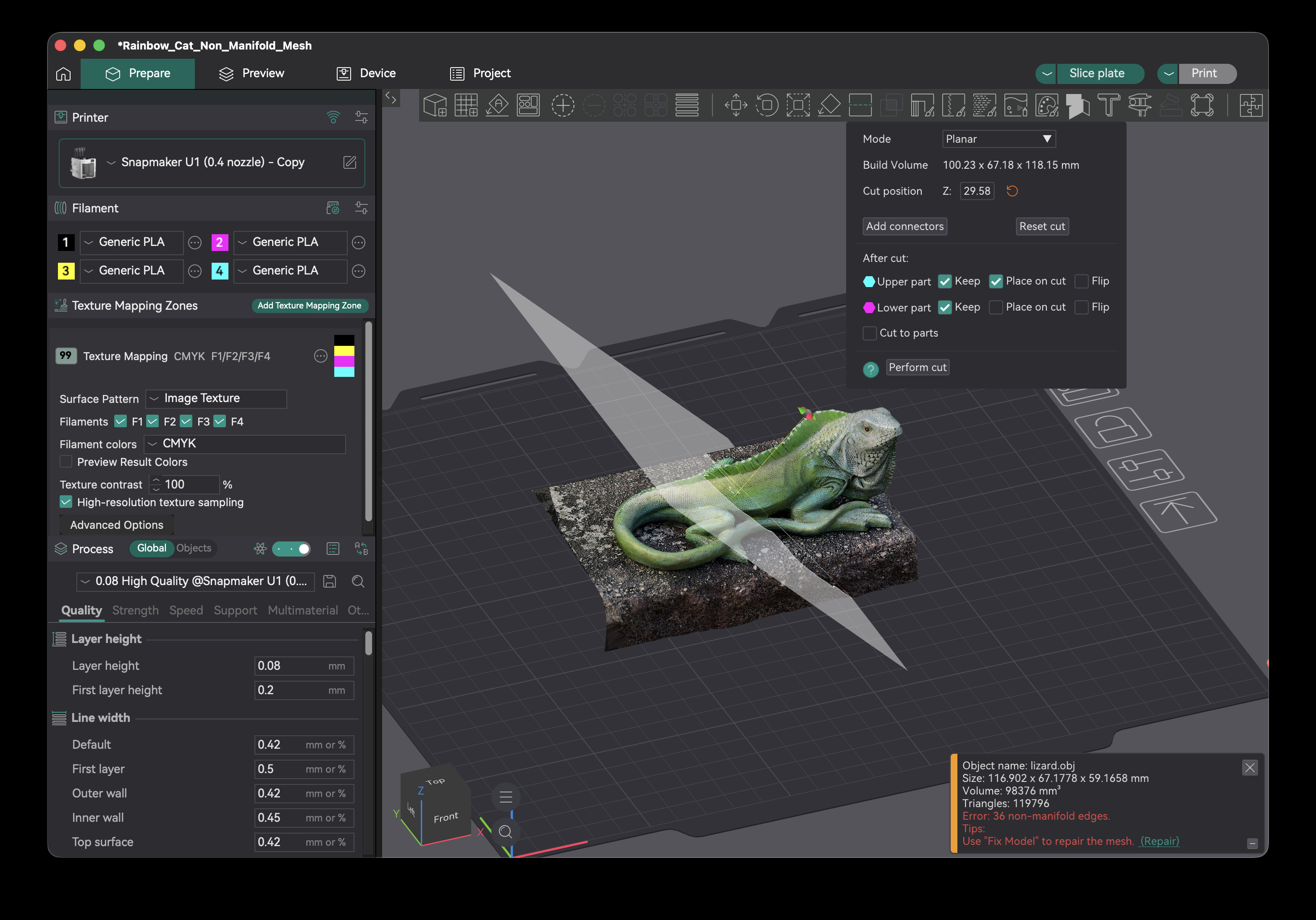Open filament 4 Generic PLA dropdown
The image size is (1316, 920).
pos(291,271)
